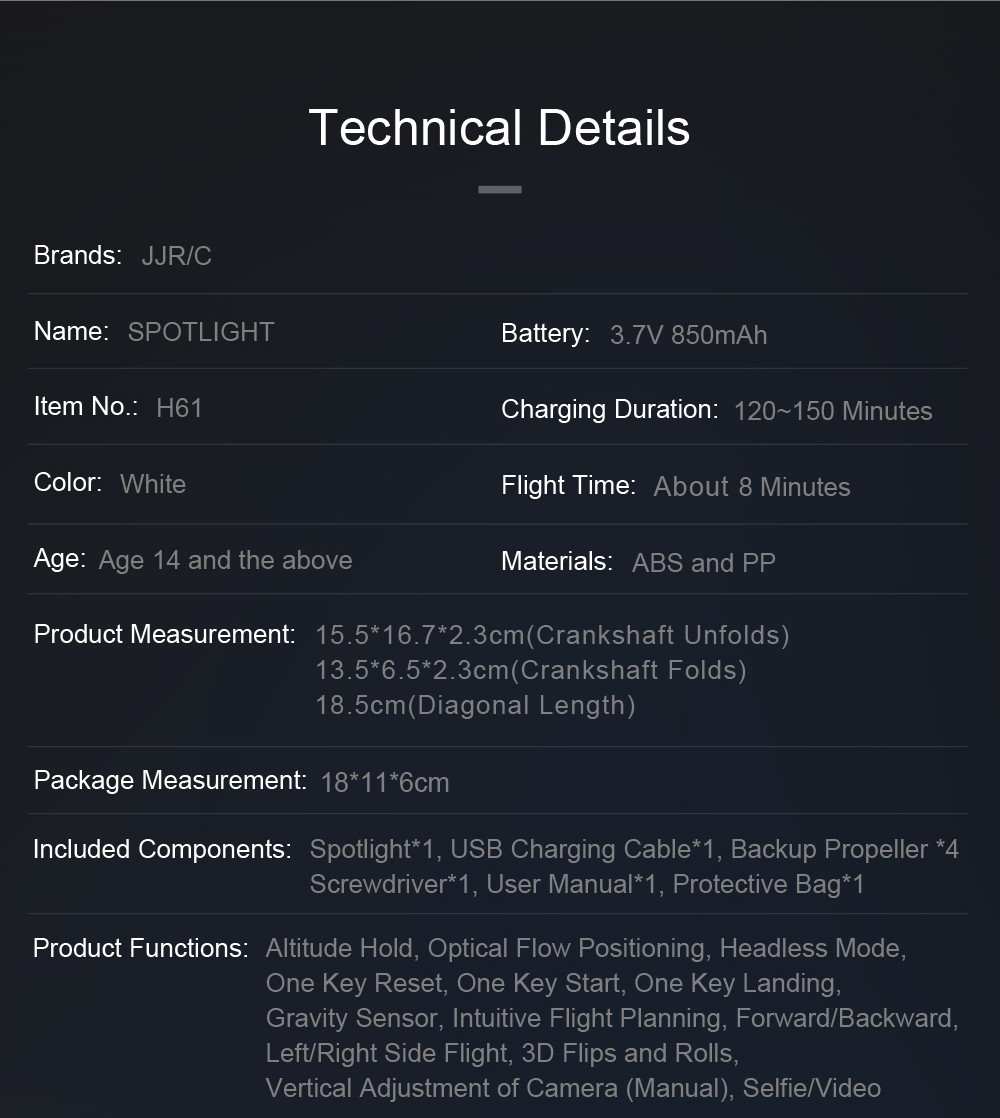Image resolution: width=1000 pixels, height=1118 pixels.
Task: Click the USB Charging Cable*1 component
Action: tap(582, 849)
